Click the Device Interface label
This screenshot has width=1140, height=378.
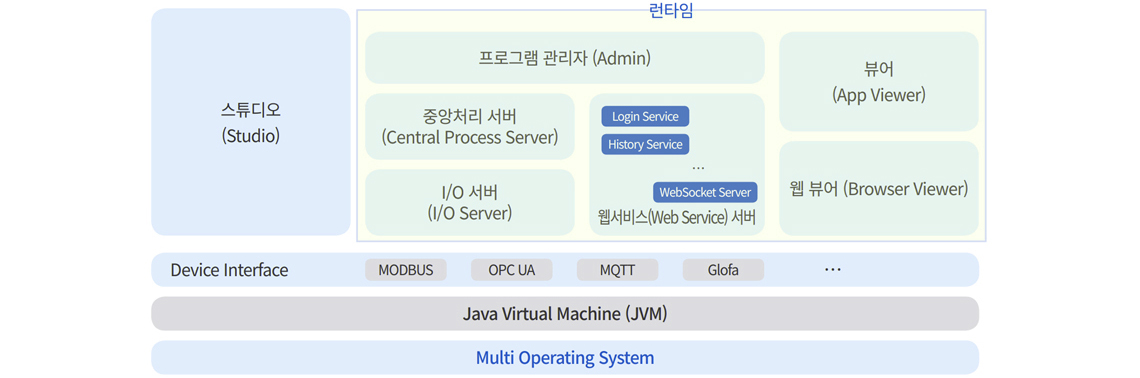click(x=229, y=270)
